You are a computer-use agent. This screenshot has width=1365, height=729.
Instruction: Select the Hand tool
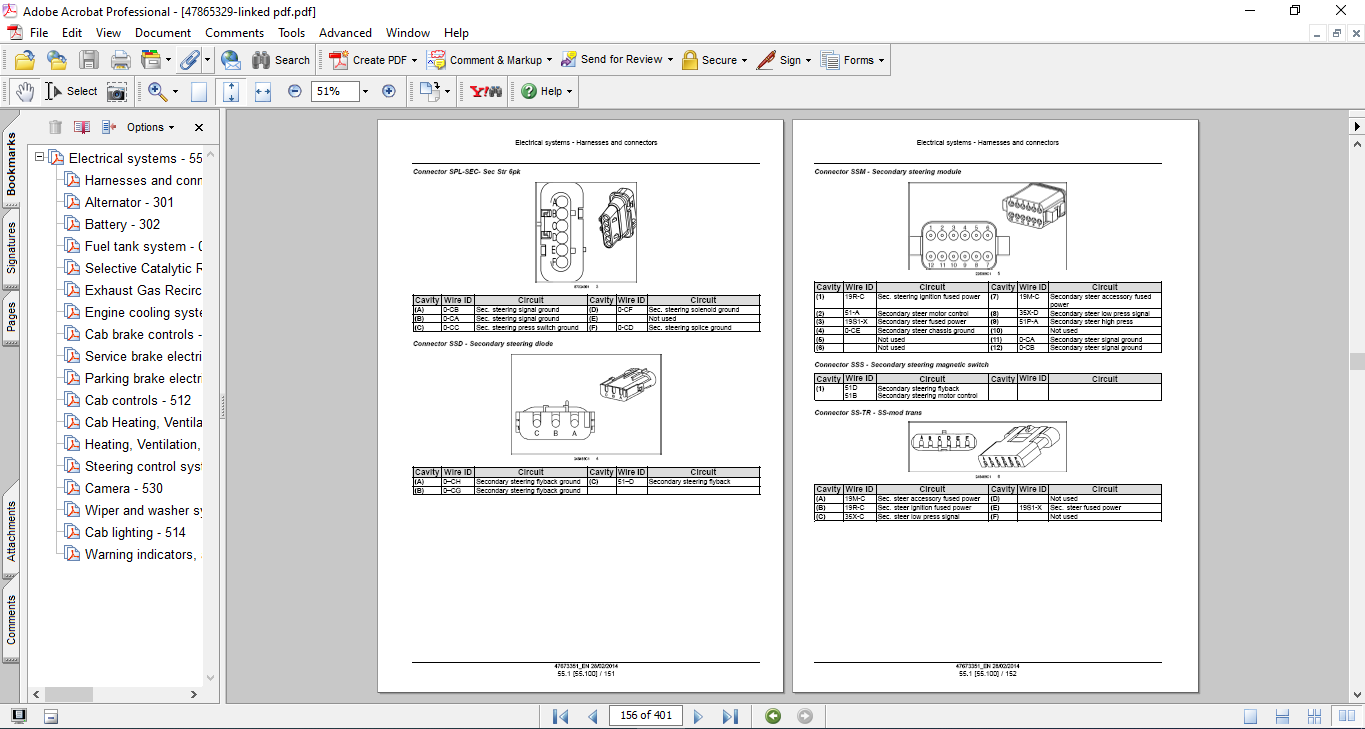click(24, 91)
